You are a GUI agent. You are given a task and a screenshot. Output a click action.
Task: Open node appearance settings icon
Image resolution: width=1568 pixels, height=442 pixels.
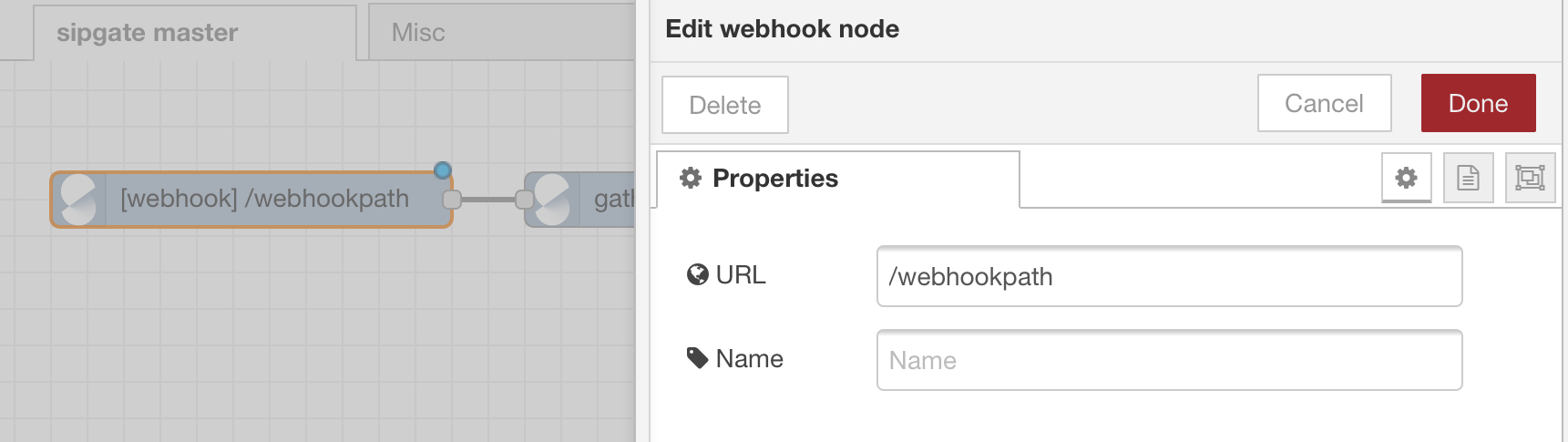tap(1530, 177)
